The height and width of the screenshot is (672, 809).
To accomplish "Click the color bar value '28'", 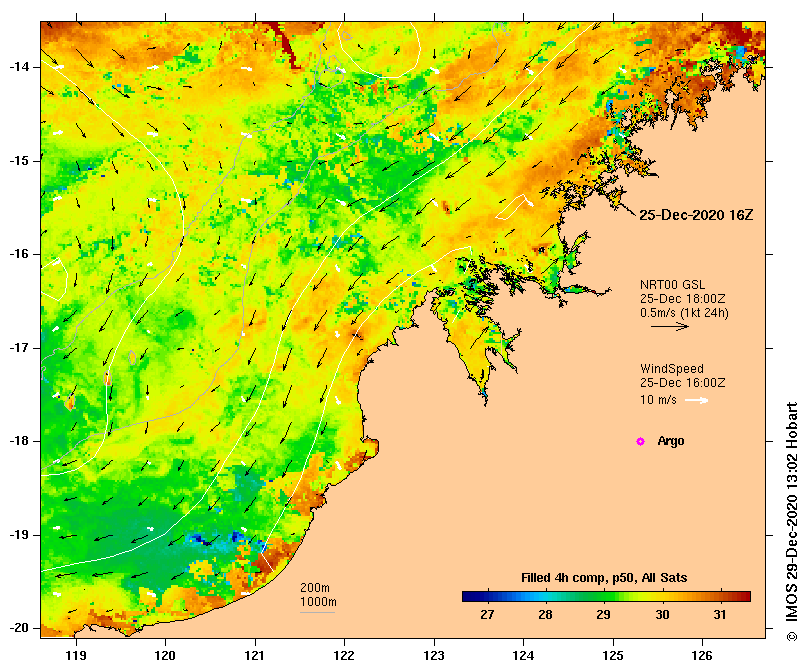I will (x=545, y=615).
